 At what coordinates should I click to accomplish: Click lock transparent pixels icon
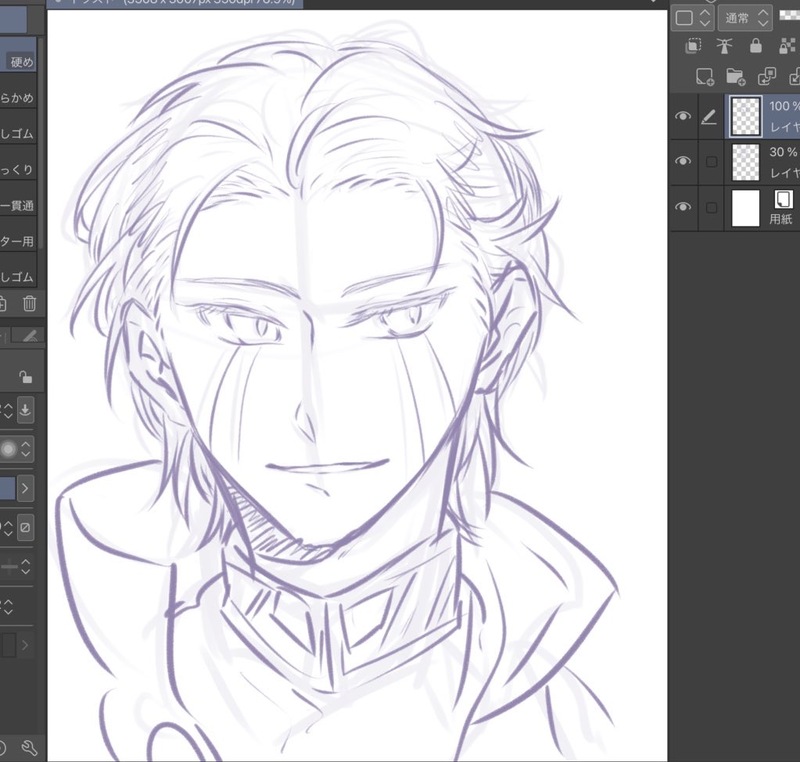point(788,46)
